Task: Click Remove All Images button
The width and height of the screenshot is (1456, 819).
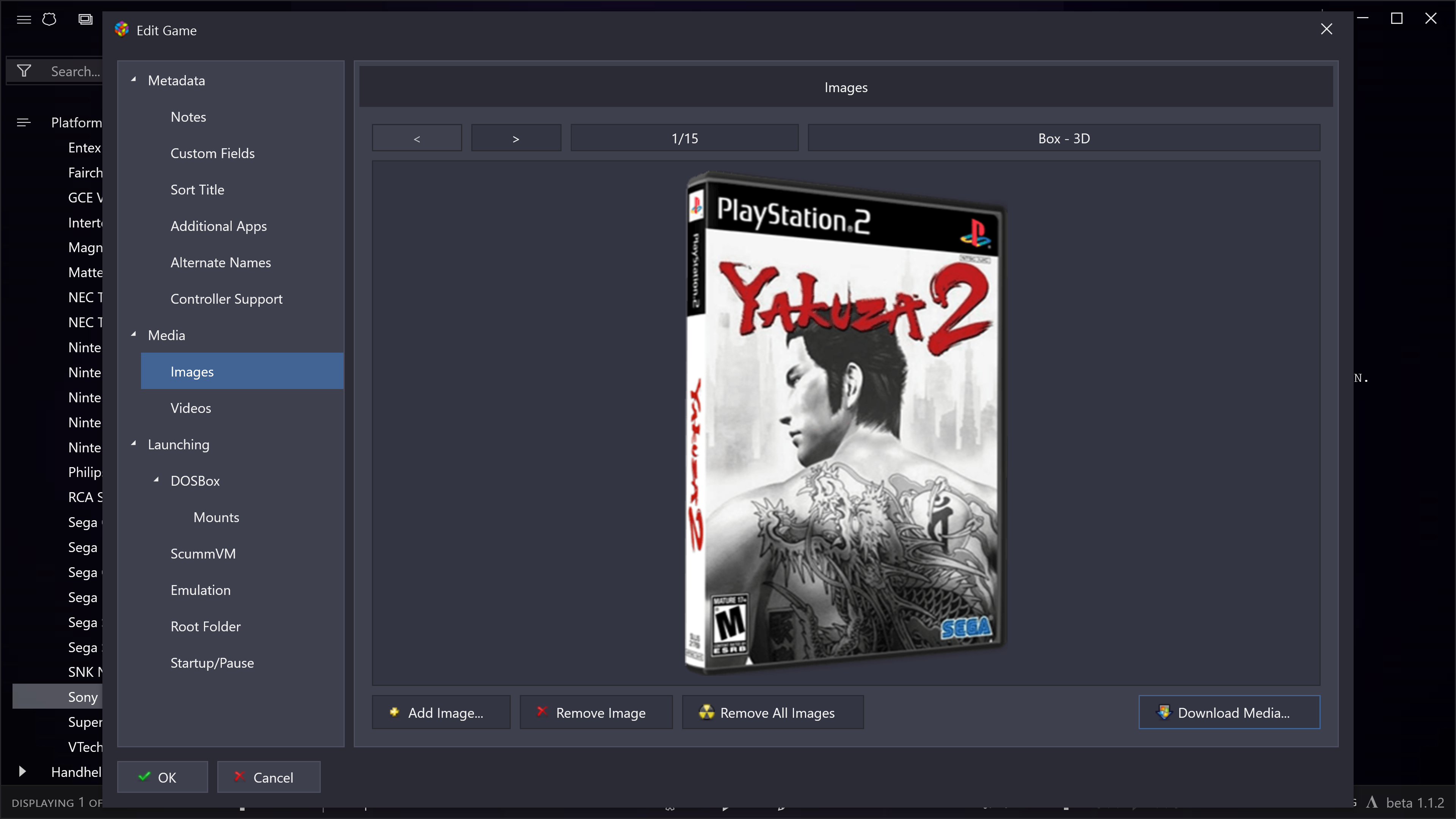Action: coord(773,712)
